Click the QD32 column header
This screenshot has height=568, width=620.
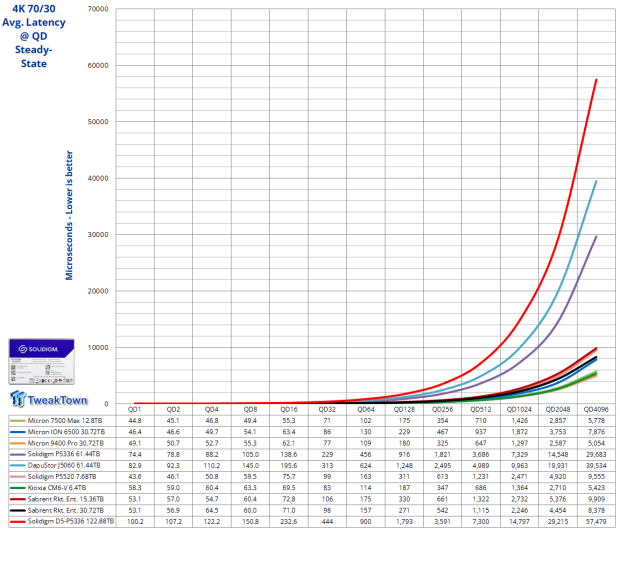pyautogui.click(x=327, y=409)
